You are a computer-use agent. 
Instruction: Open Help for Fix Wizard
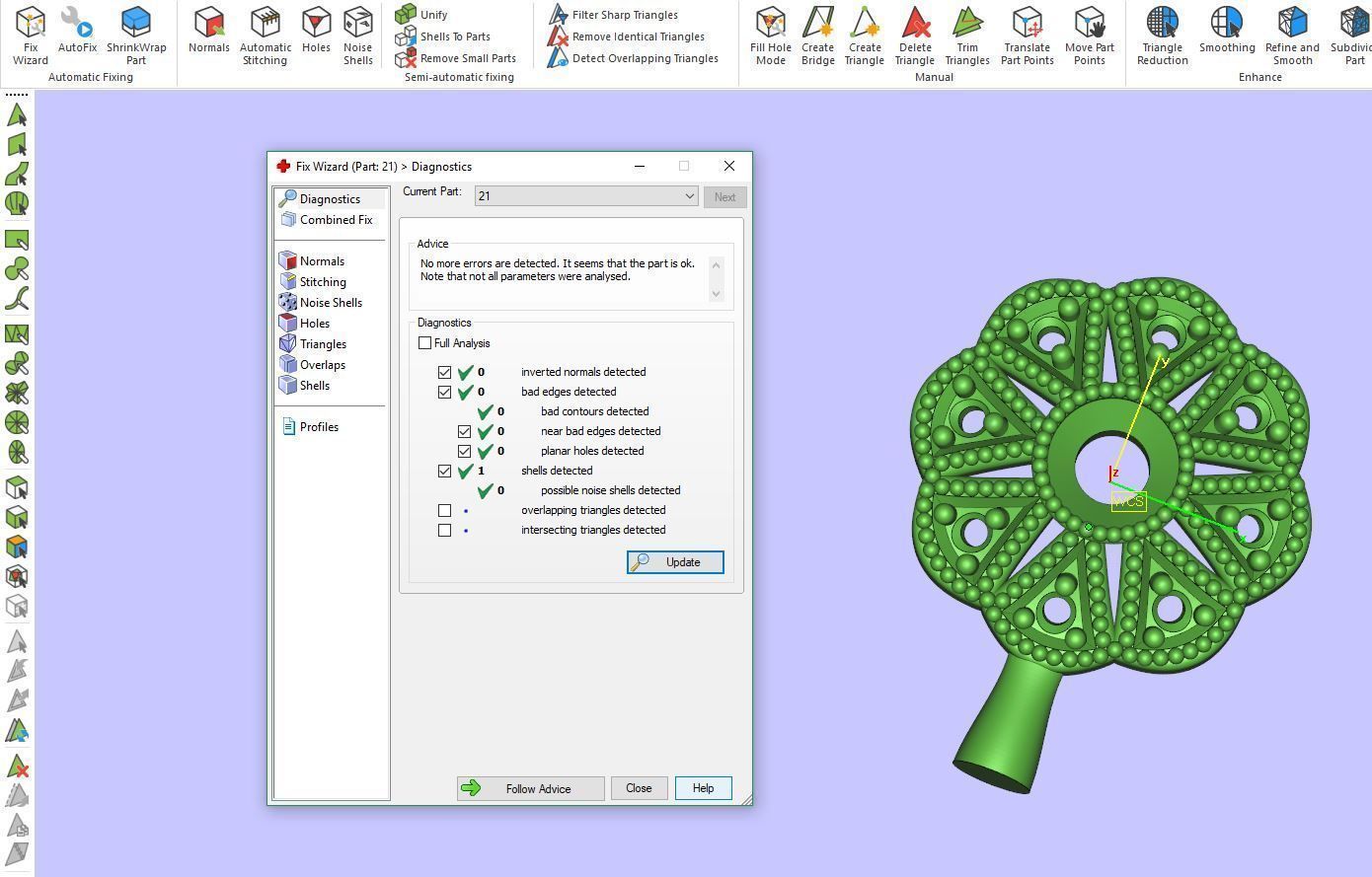[703, 788]
